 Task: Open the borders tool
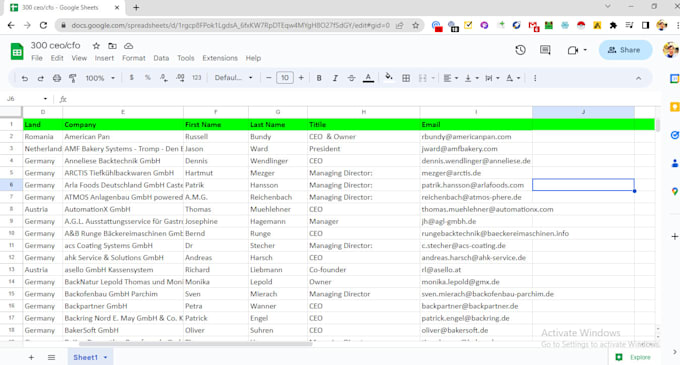406,78
